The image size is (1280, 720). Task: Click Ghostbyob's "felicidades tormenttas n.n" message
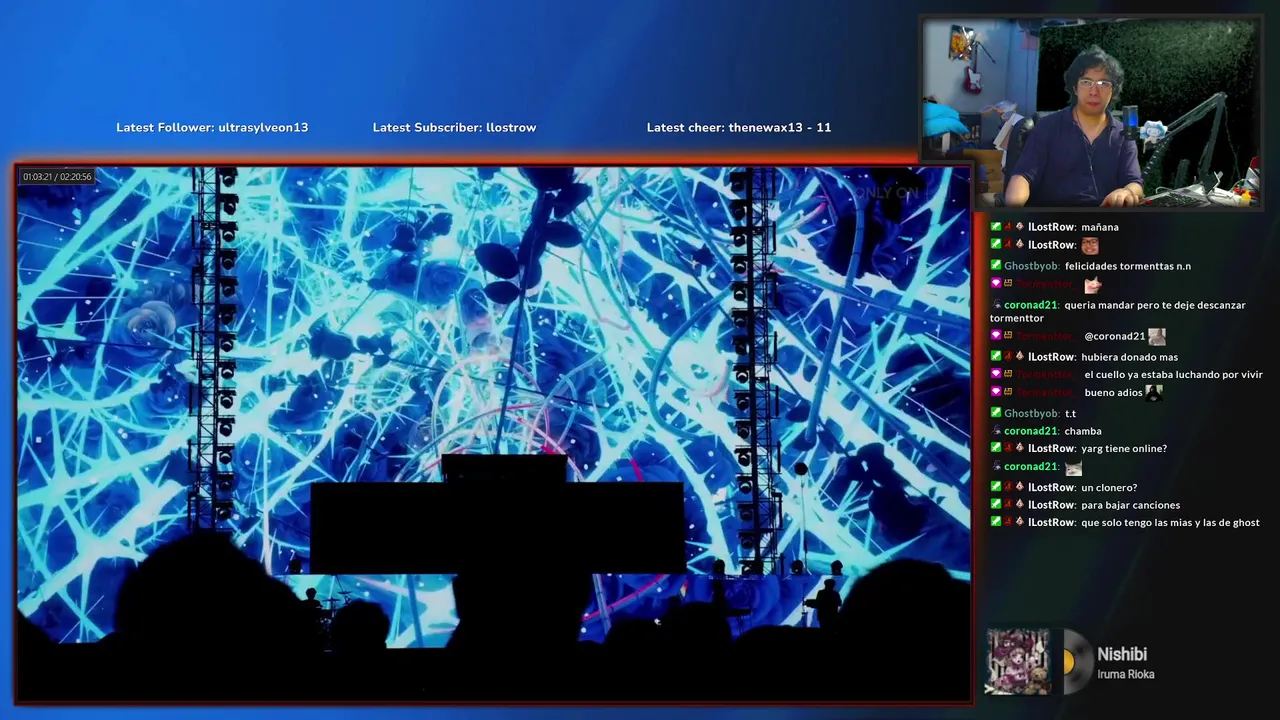pos(1128,266)
